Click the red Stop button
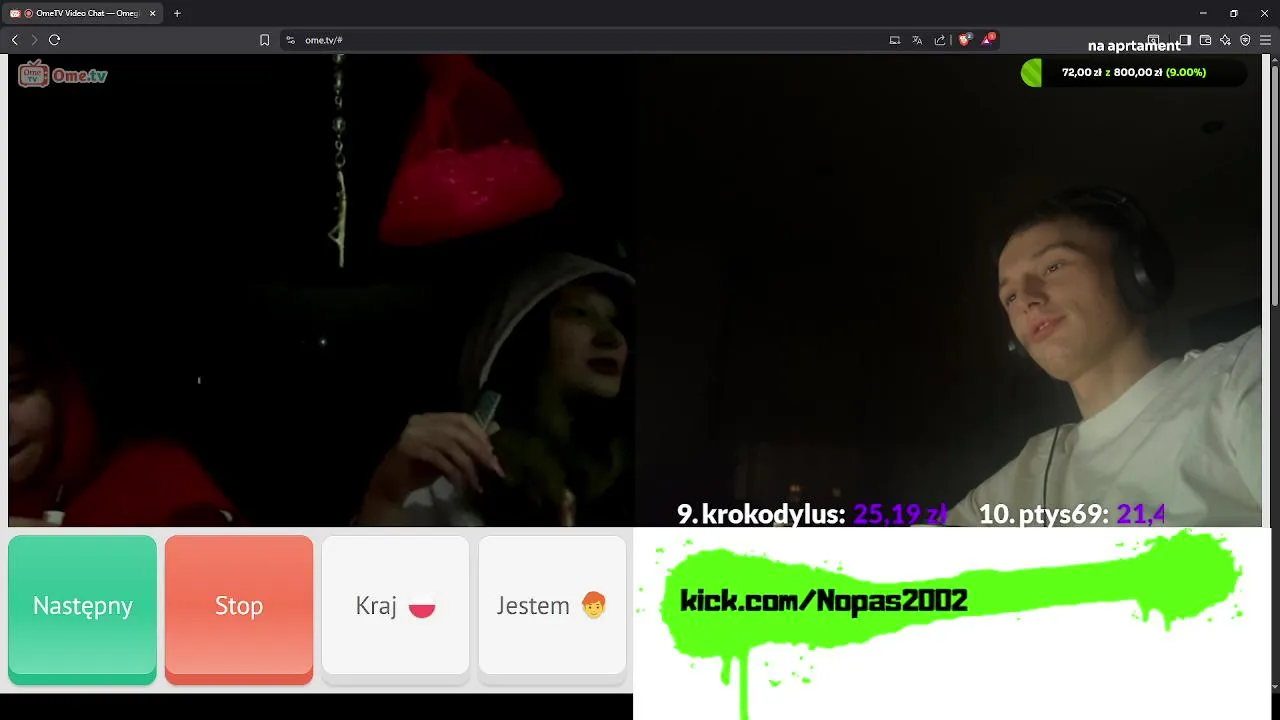The width and height of the screenshot is (1280, 720). pos(239,608)
